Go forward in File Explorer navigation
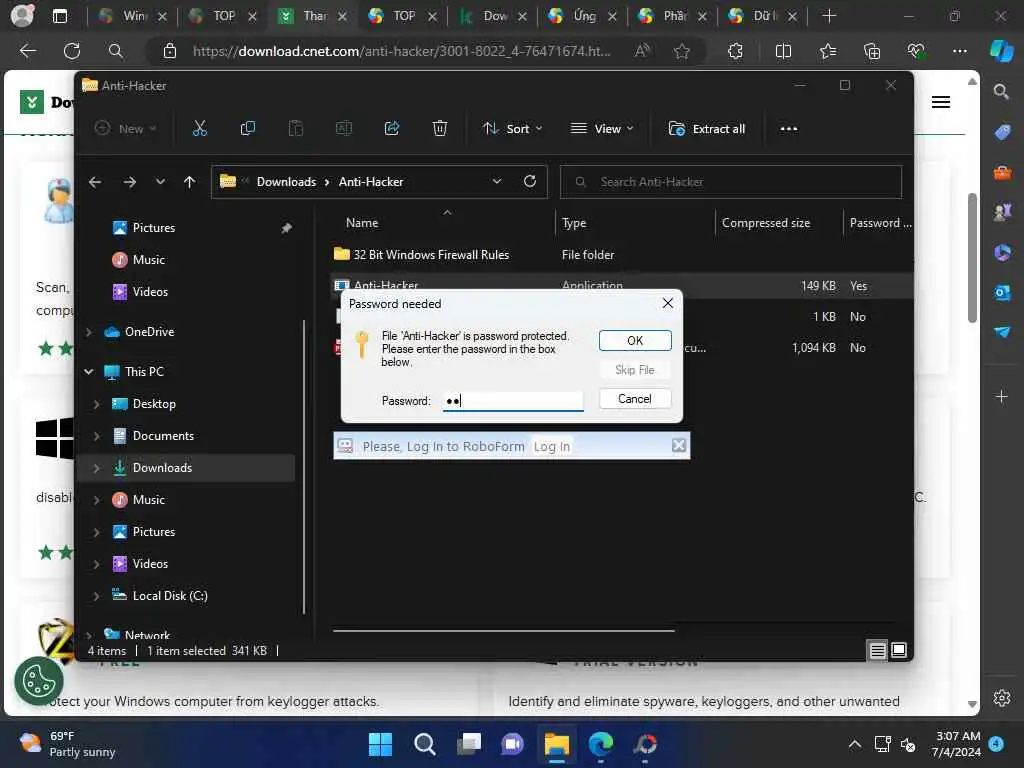 pos(129,182)
